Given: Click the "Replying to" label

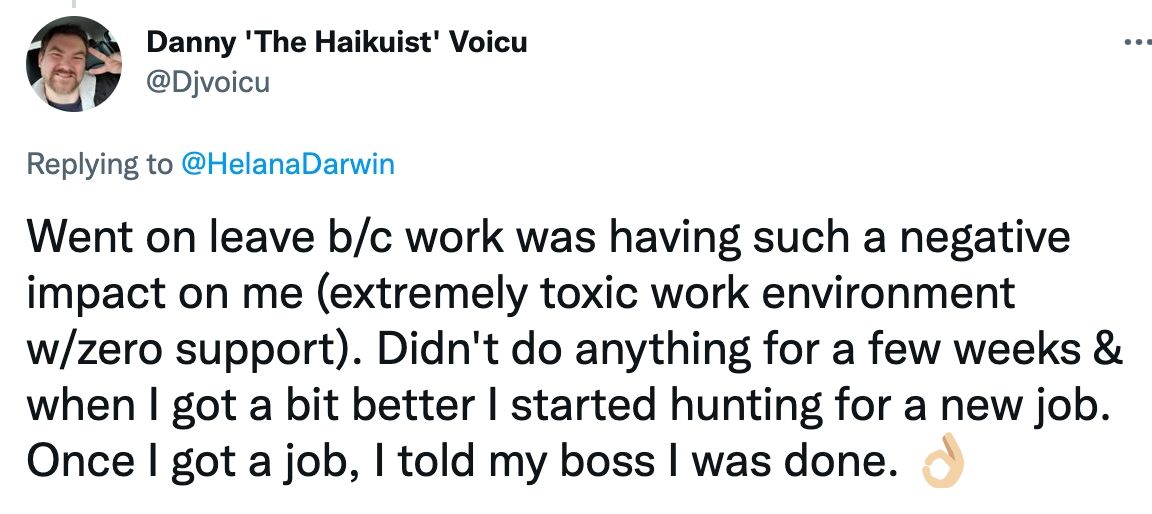Looking at the screenshot, I should (x=100, y=165).
